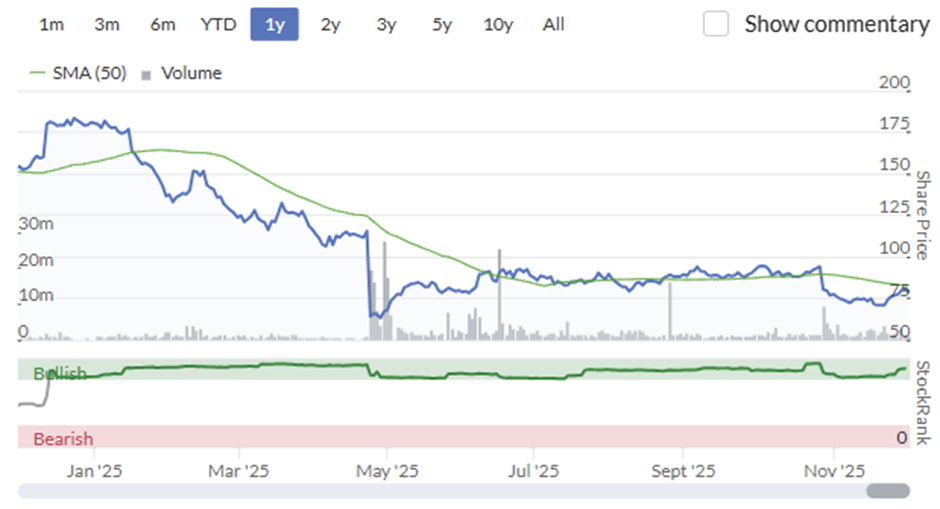Screen dimensions: 940x509
Task: Click the 100 price axis value
Action: 894,248
